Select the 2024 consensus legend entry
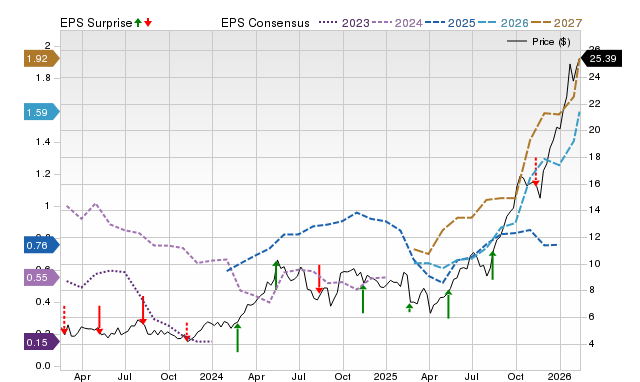The image size is (640, 382). (x=397, y=23)
